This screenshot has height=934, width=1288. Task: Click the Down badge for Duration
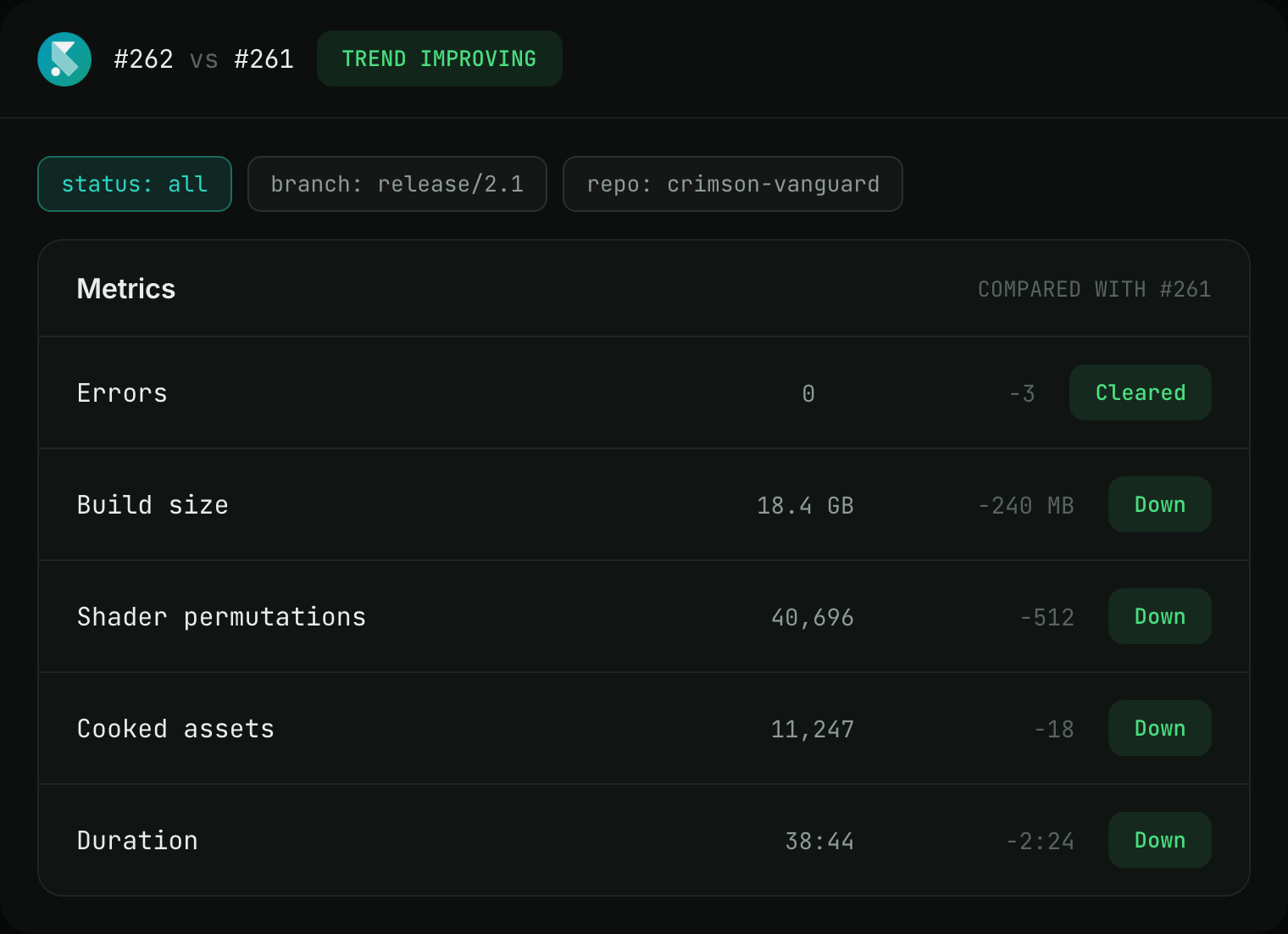pos(1160,840)
